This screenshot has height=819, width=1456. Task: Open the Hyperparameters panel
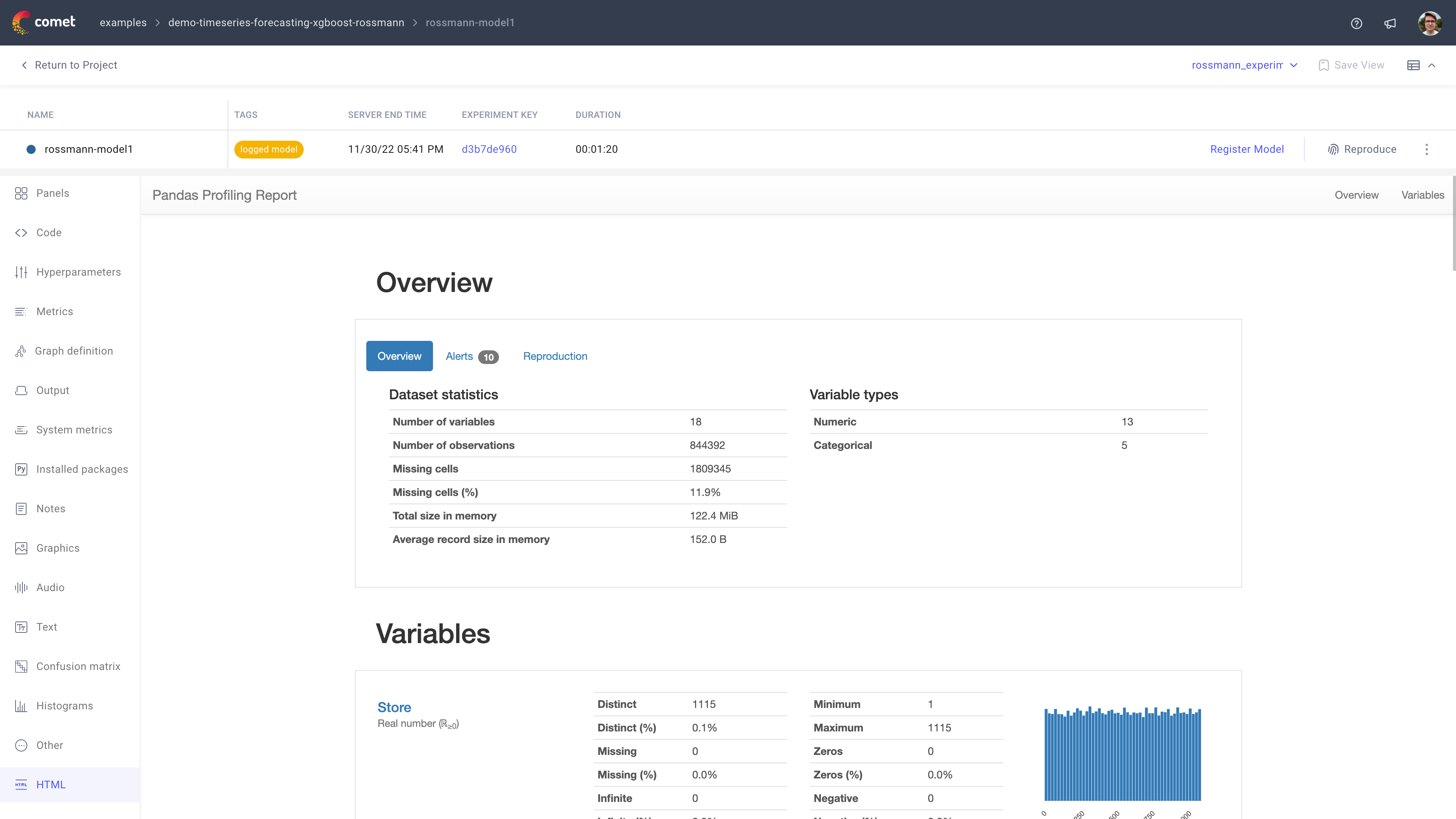pyautogui.click(x=79, y=272)
